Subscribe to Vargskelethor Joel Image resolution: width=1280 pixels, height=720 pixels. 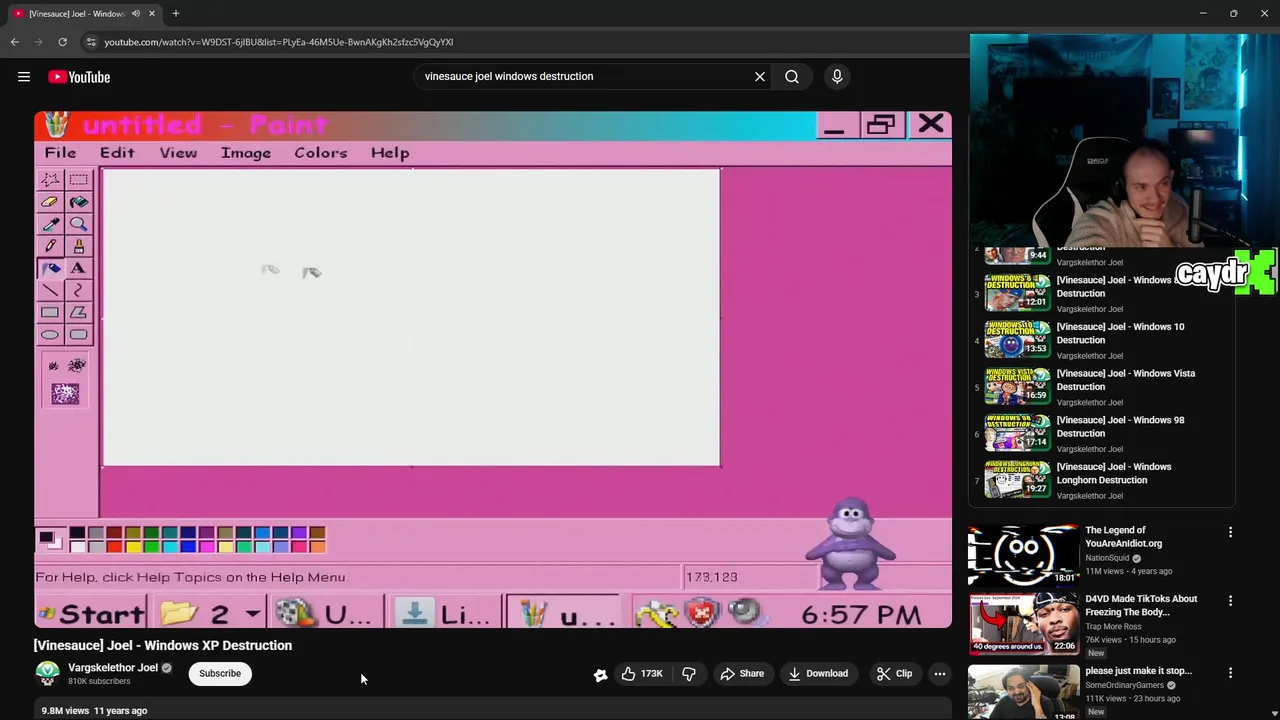[220, 674]
